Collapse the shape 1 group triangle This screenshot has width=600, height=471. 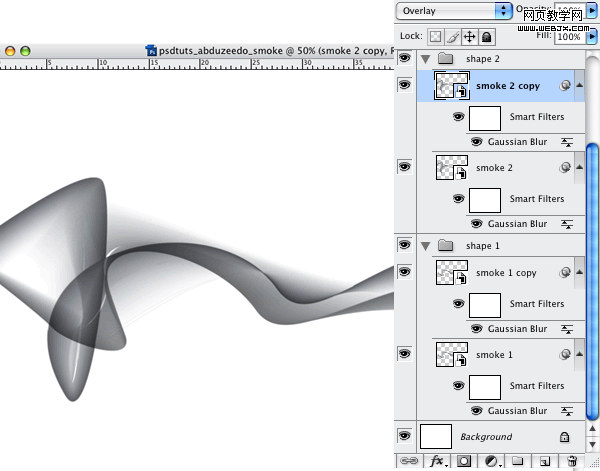tap(426, 245)
